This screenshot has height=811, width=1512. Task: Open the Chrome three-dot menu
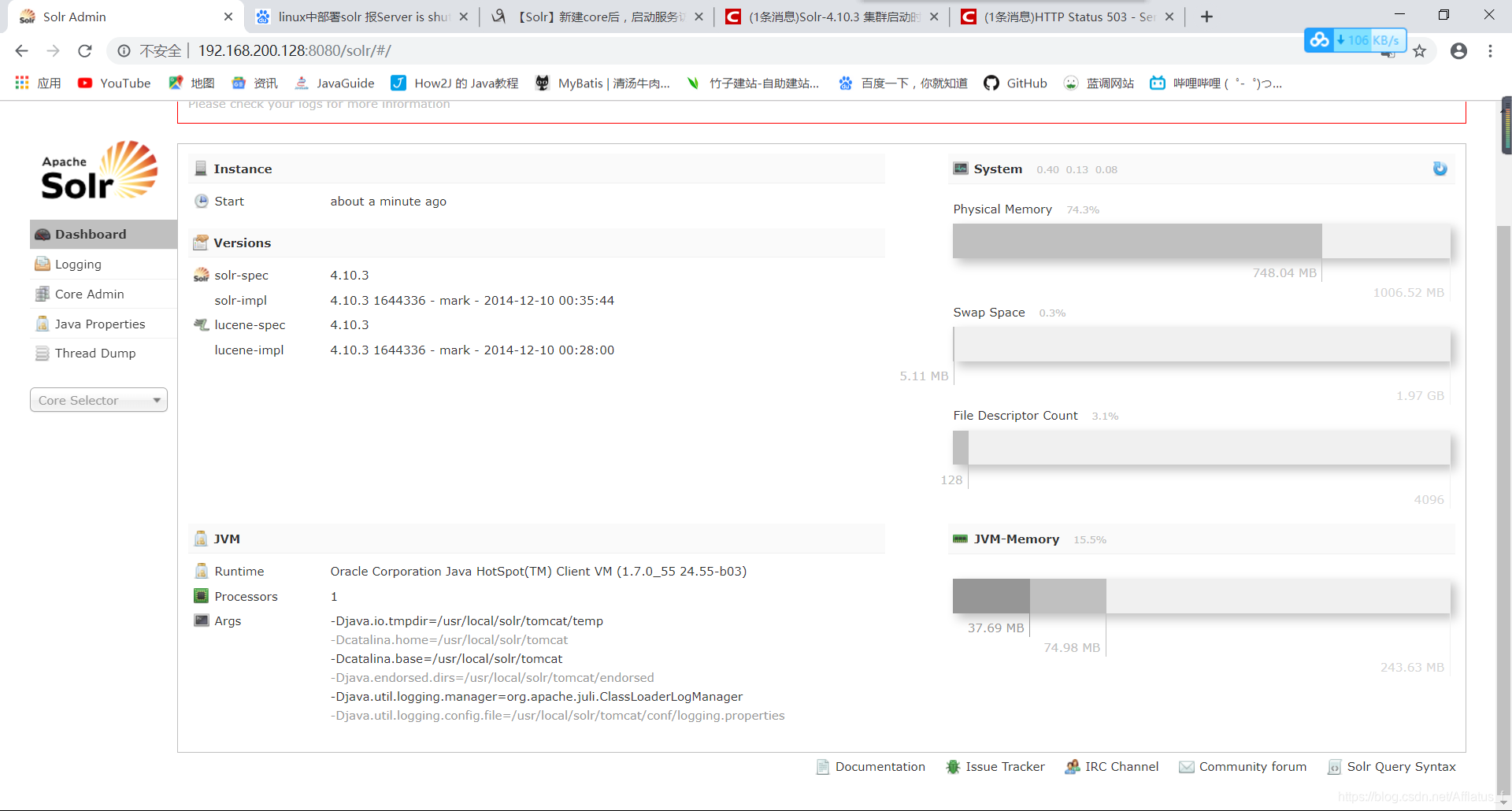click(x=1490, y=51)
